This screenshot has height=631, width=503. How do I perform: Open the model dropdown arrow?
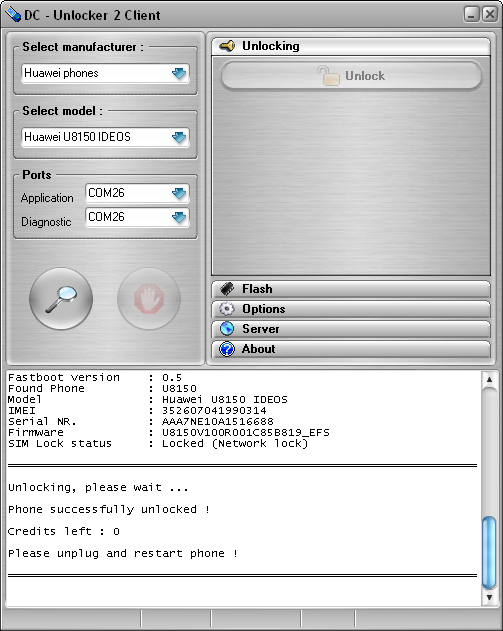[179, 137]
